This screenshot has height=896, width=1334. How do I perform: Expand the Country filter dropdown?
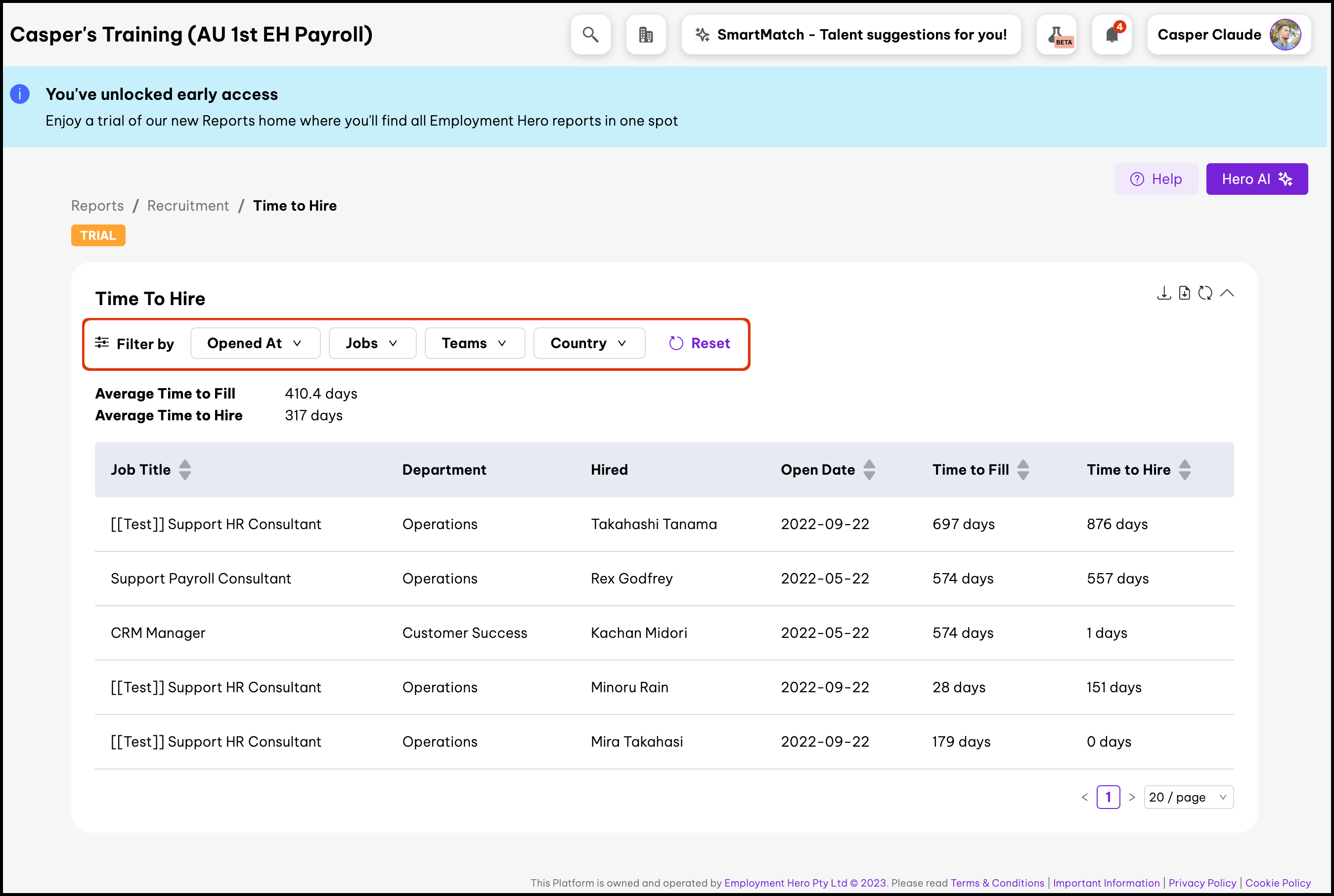[x=588, y=344]
